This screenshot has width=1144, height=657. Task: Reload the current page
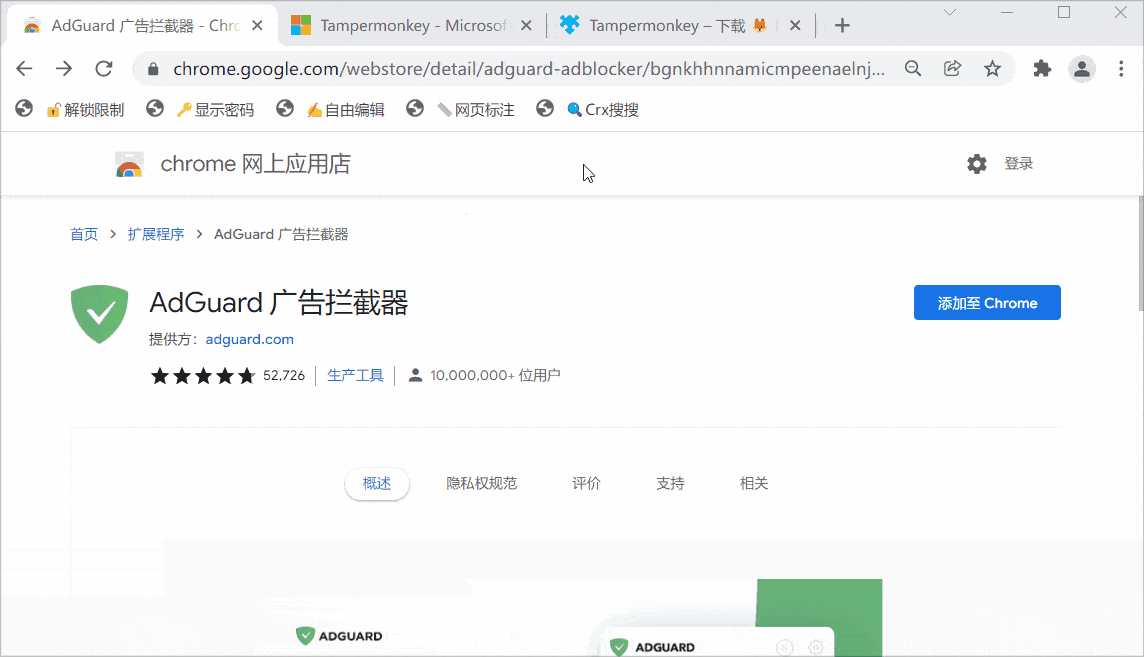[x=104, y=68]
